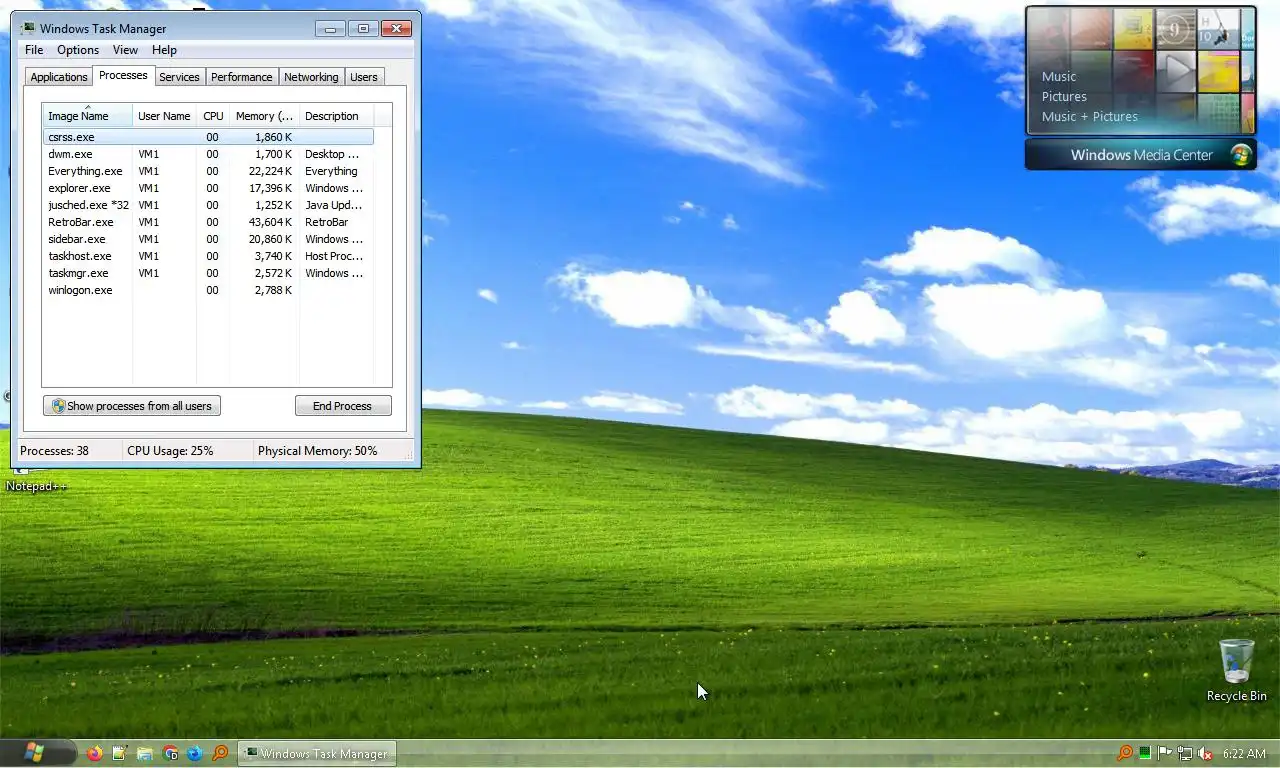This screenshot has width=1280, height=768.
Task: Switch to the Networking tab
Action: click(x=311, y=77)
